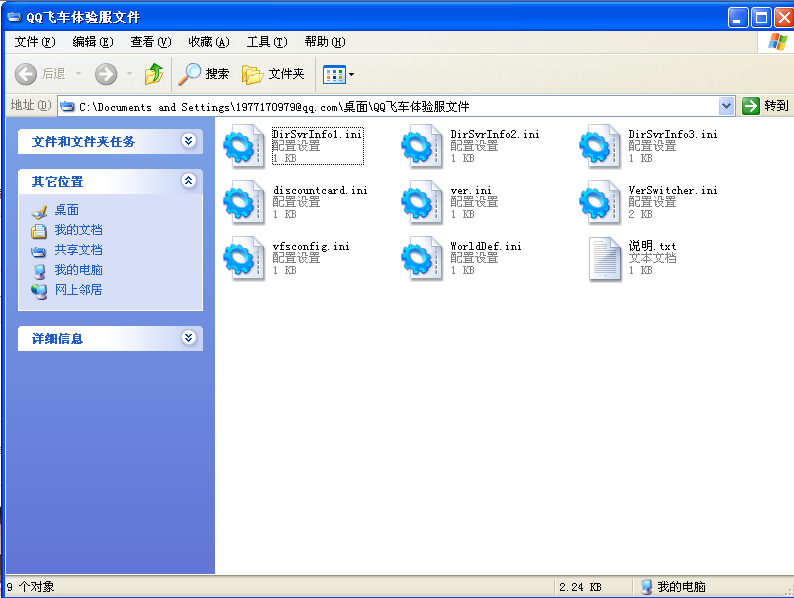Expand the 文件和文件夹任务 panel
Viewport: 794px width, 598px height.
pyautogui.click(x=188, y=140)
